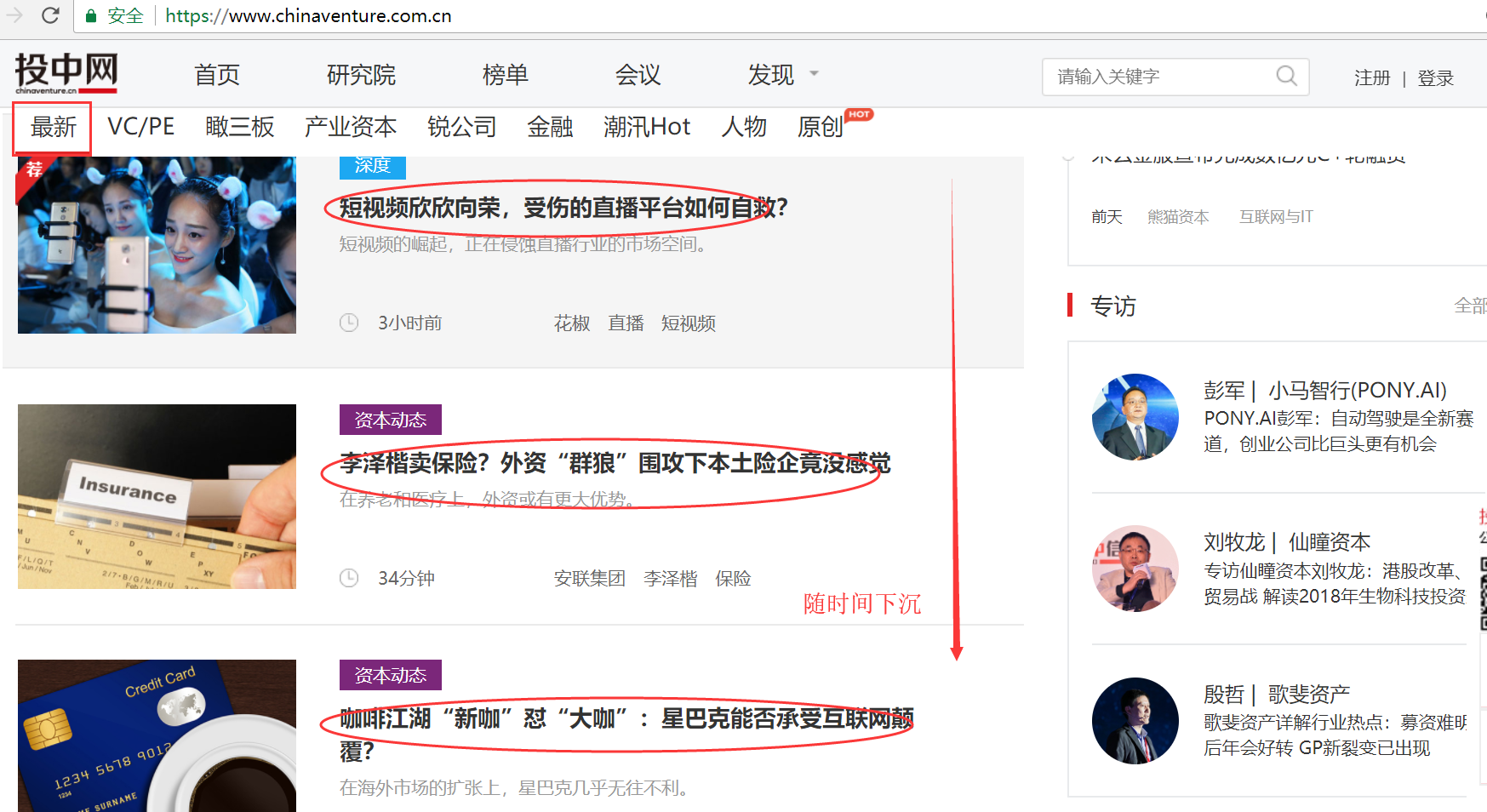The height and width of the screenshot is (812, 1487).
Task: Select the 人物 tab
Action: click(744, 127)
